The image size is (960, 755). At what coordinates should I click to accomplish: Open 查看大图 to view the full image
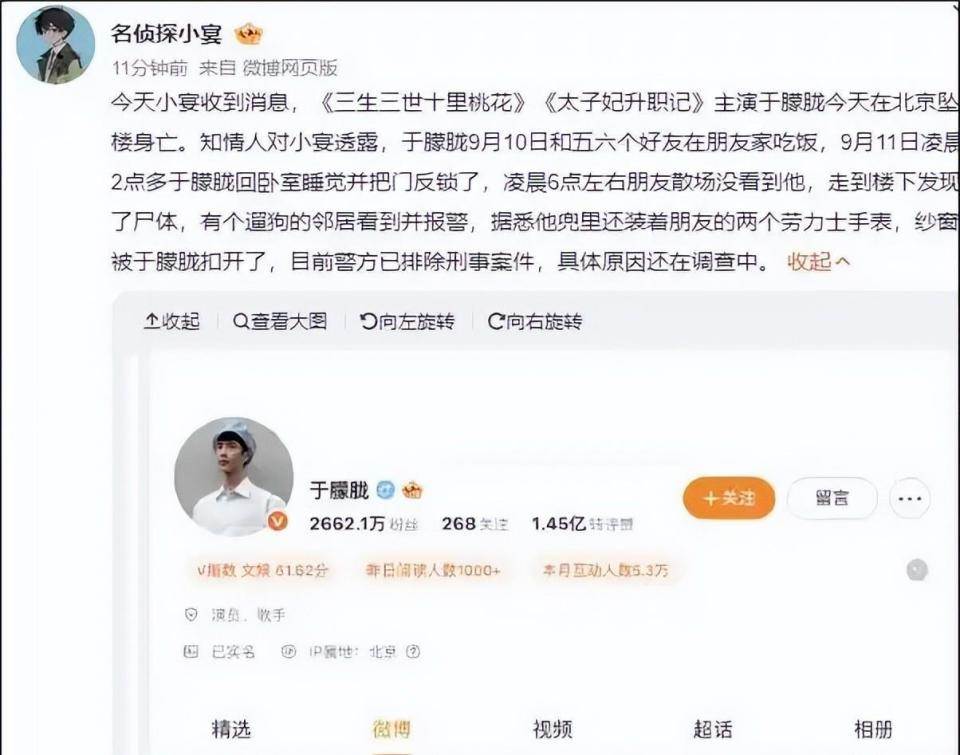coord(280,321)
